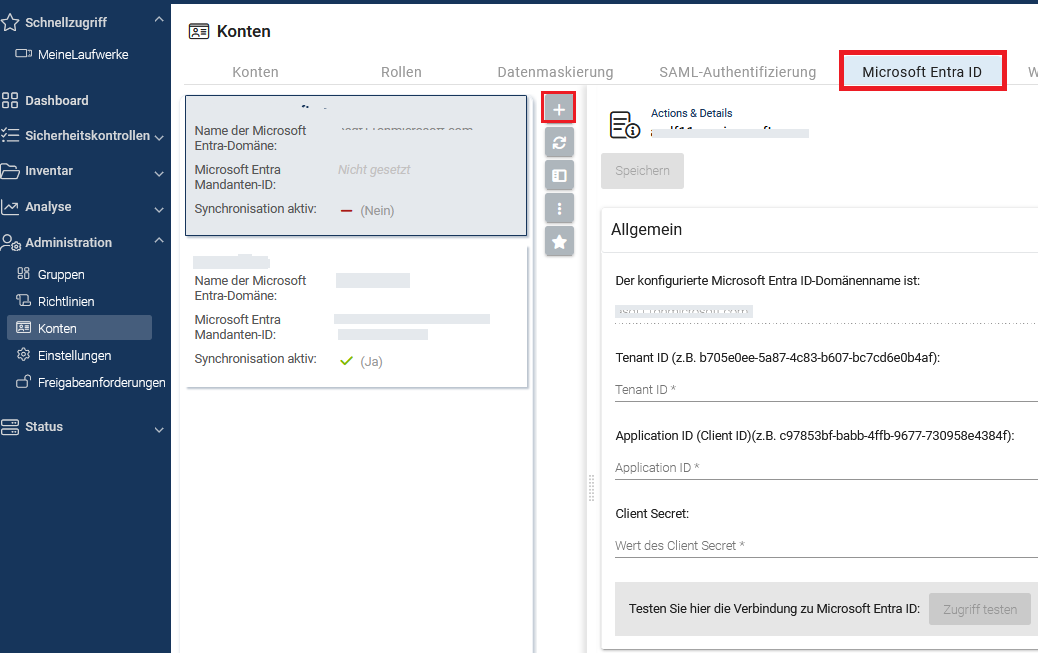Click the Inventar folder icon
This screenshot has width=1038, height=653.
click(10, 171)
